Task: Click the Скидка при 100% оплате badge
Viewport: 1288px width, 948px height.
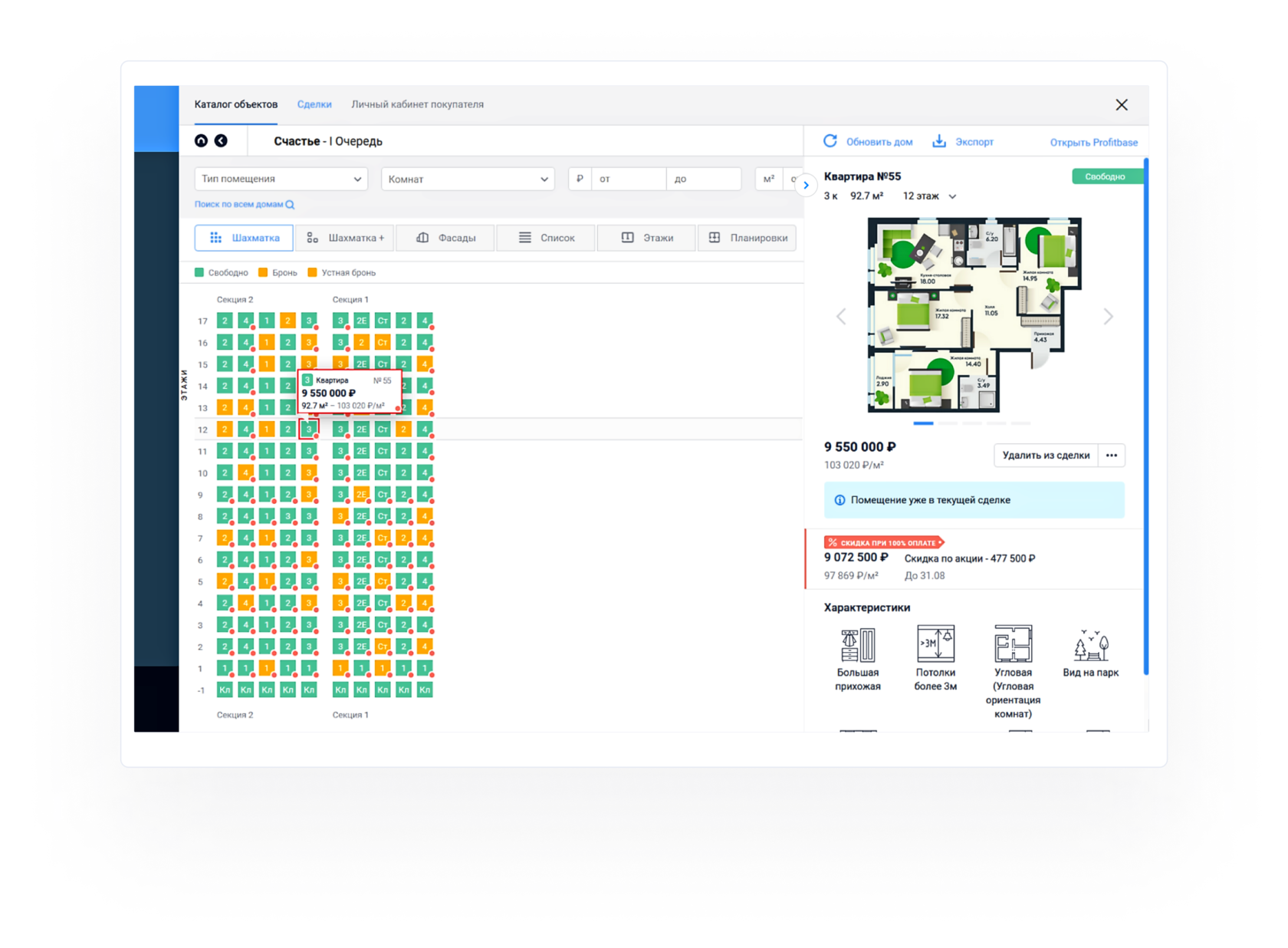Action: click(x=883, y=542)
